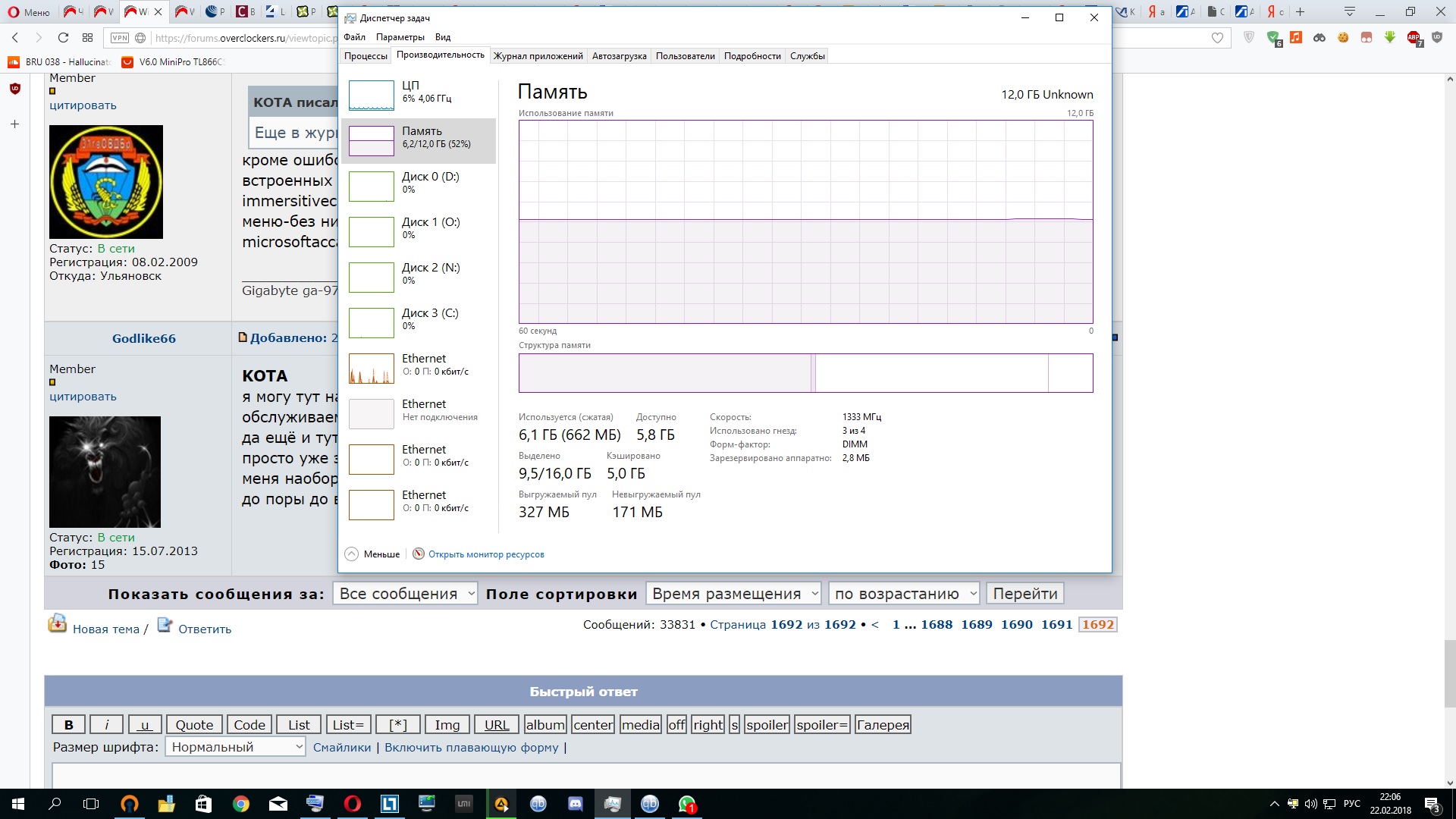This screenshot has height=819, width=1456.
Task: Click the heart bookmark icon in address bar
Action: coord(1217,38)
